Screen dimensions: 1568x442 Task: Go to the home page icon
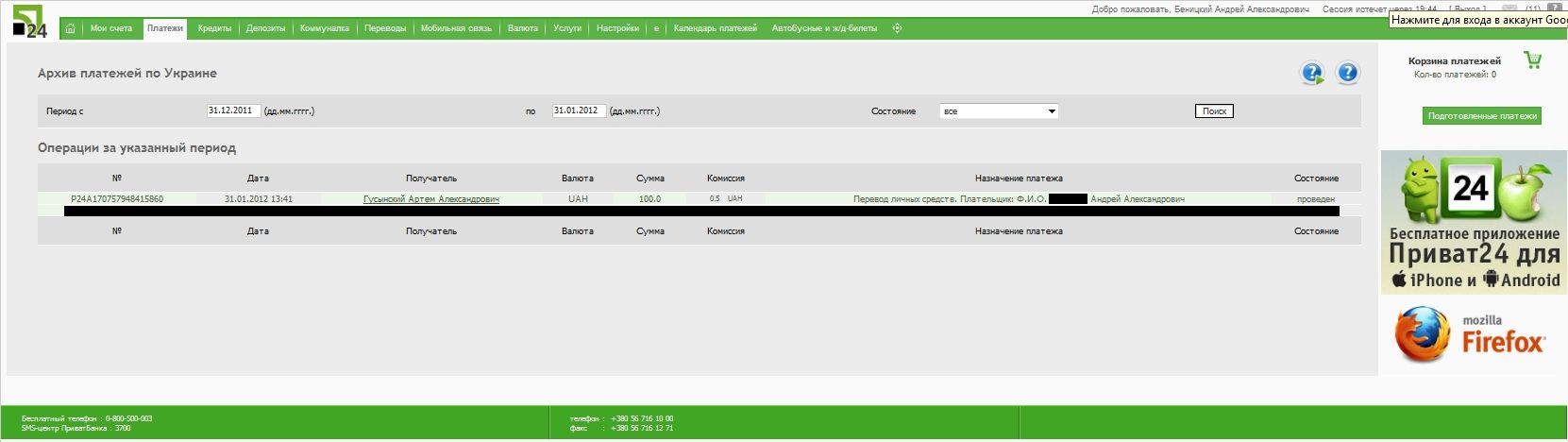point(71,28)
